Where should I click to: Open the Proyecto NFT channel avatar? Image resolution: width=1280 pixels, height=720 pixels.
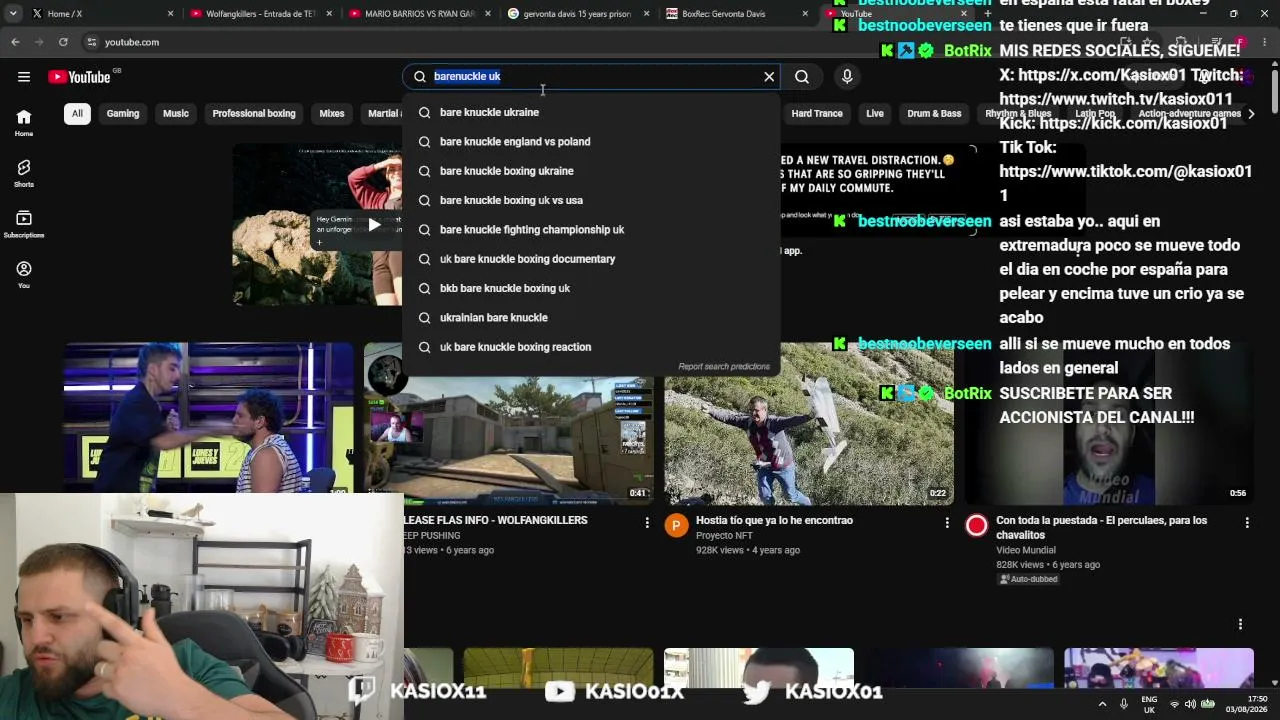point(677,525)
